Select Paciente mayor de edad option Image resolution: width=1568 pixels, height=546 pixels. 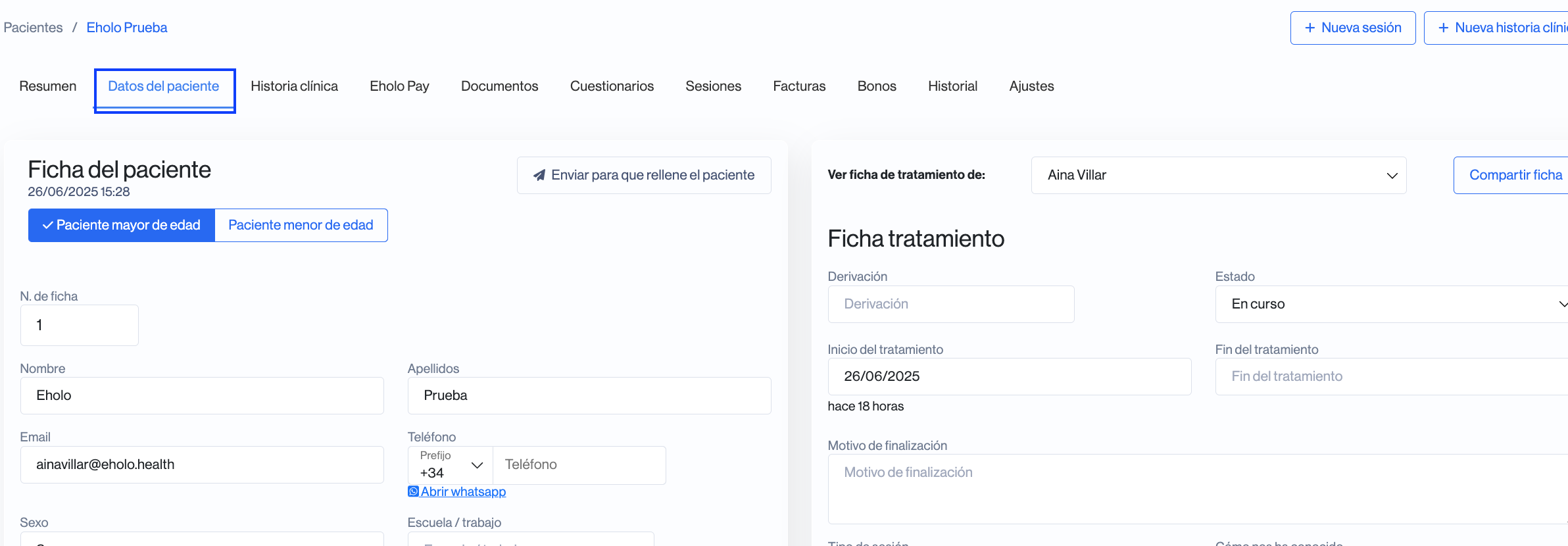[122, 225]
